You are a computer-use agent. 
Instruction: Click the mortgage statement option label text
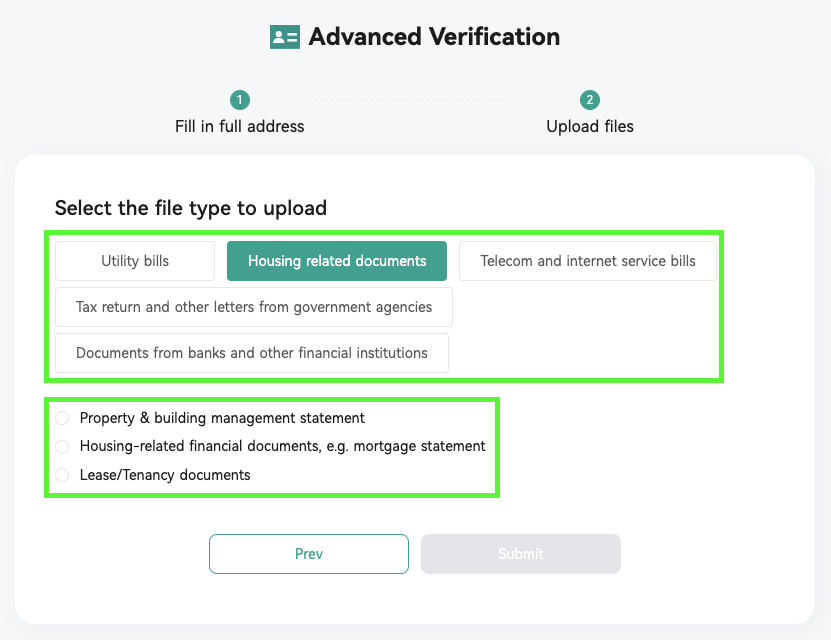pos(282,446)
